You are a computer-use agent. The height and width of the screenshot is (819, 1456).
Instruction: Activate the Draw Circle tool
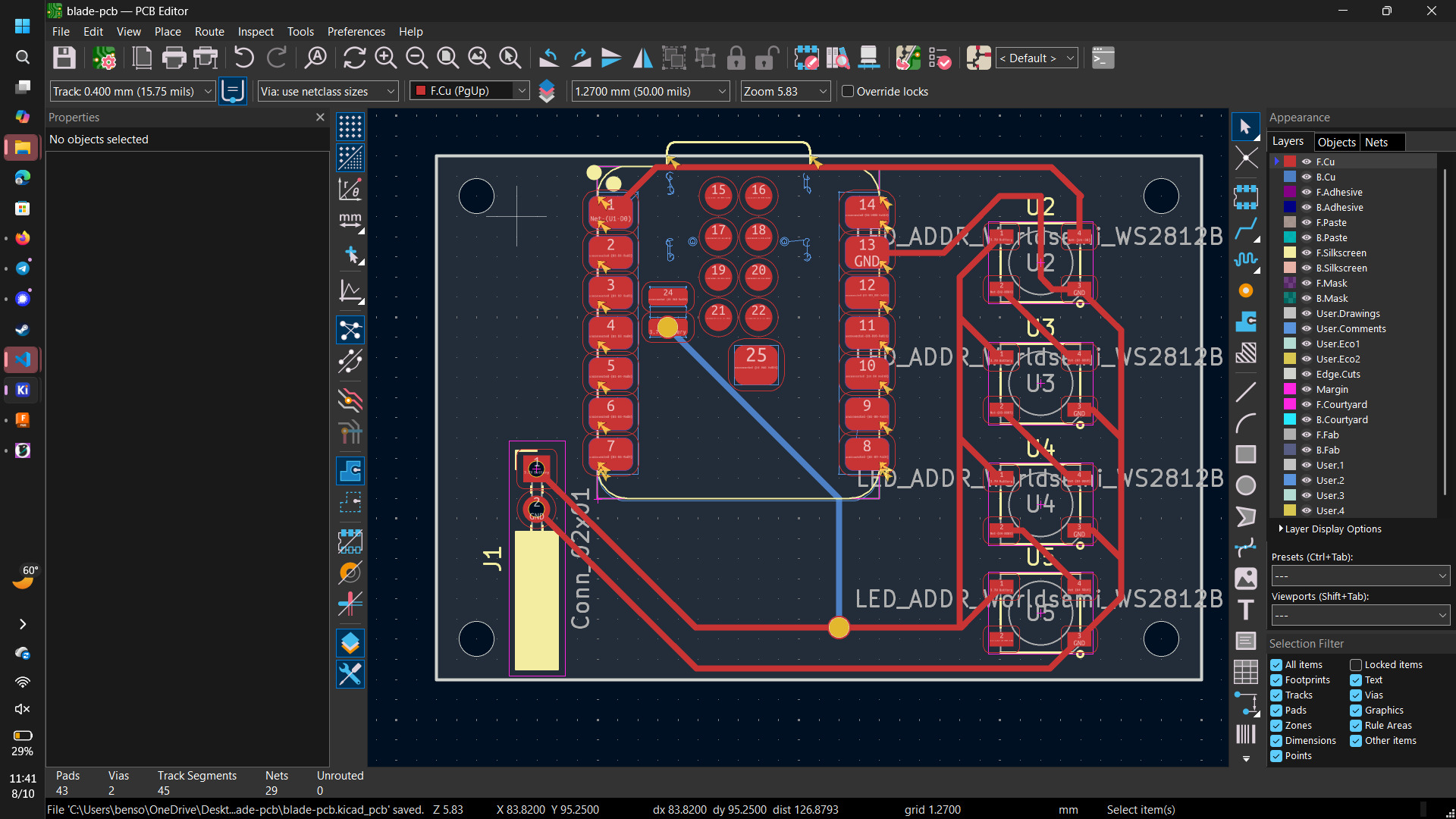click(x=1245, y=485)
